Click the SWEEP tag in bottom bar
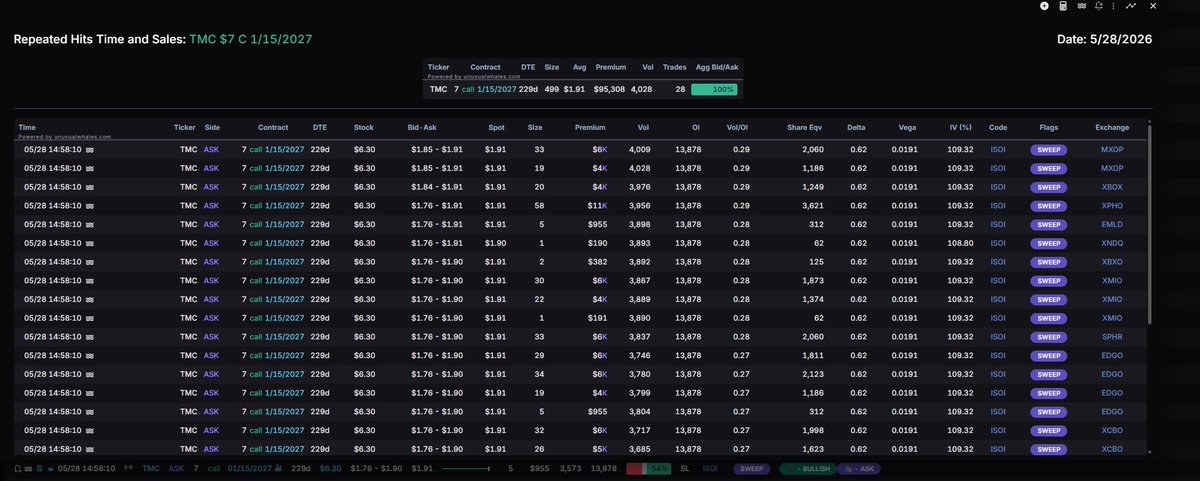 coord(751,469)
